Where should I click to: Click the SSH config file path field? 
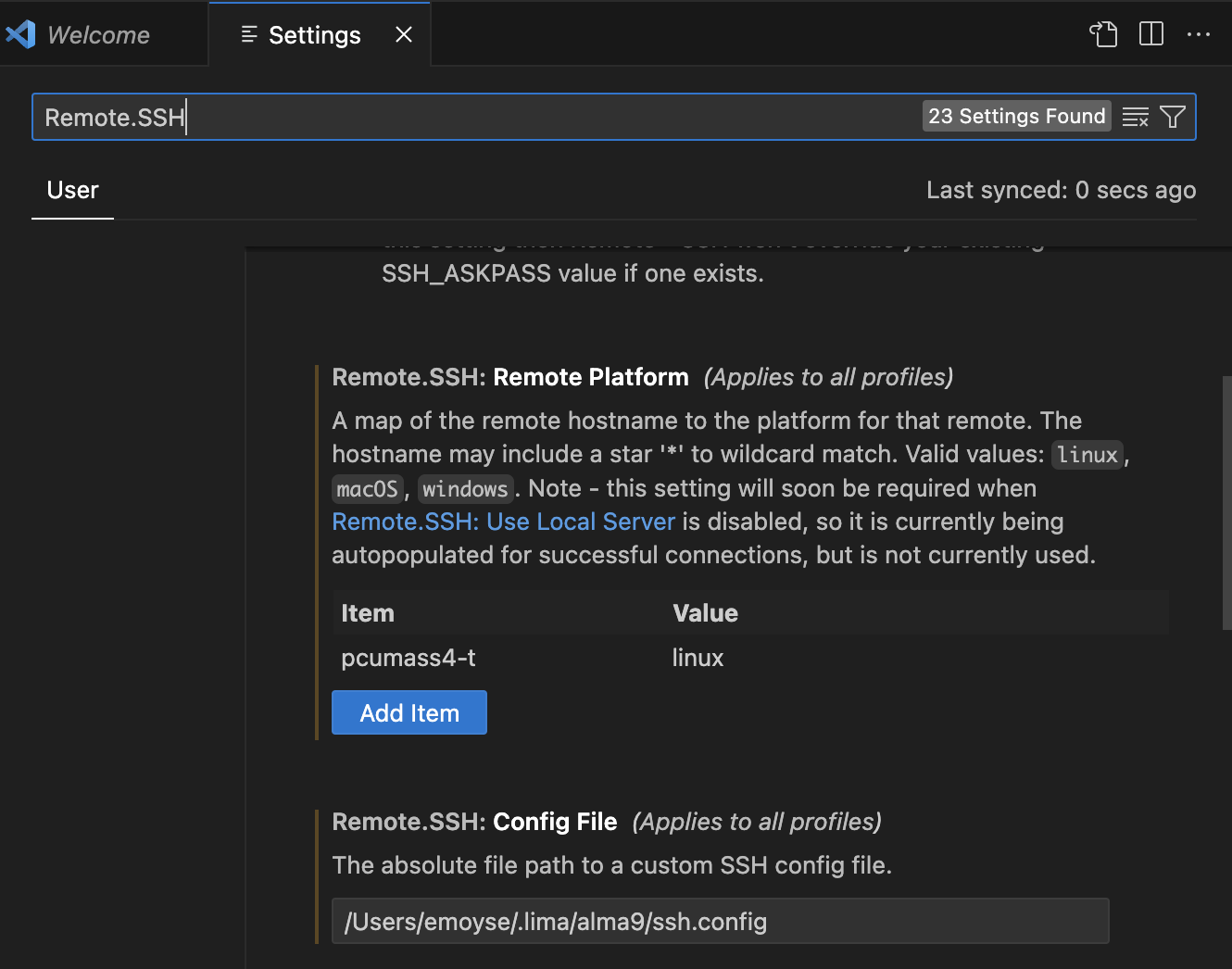(721, 921)
